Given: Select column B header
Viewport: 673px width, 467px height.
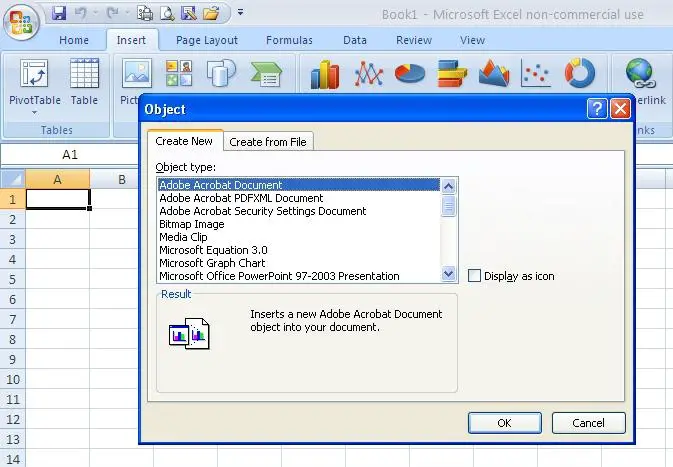Looking at the screenshot, I should click(x=121, y=179).
